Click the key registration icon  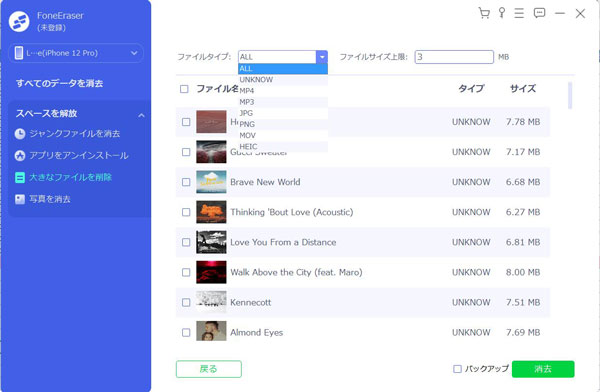coord(502,13)
